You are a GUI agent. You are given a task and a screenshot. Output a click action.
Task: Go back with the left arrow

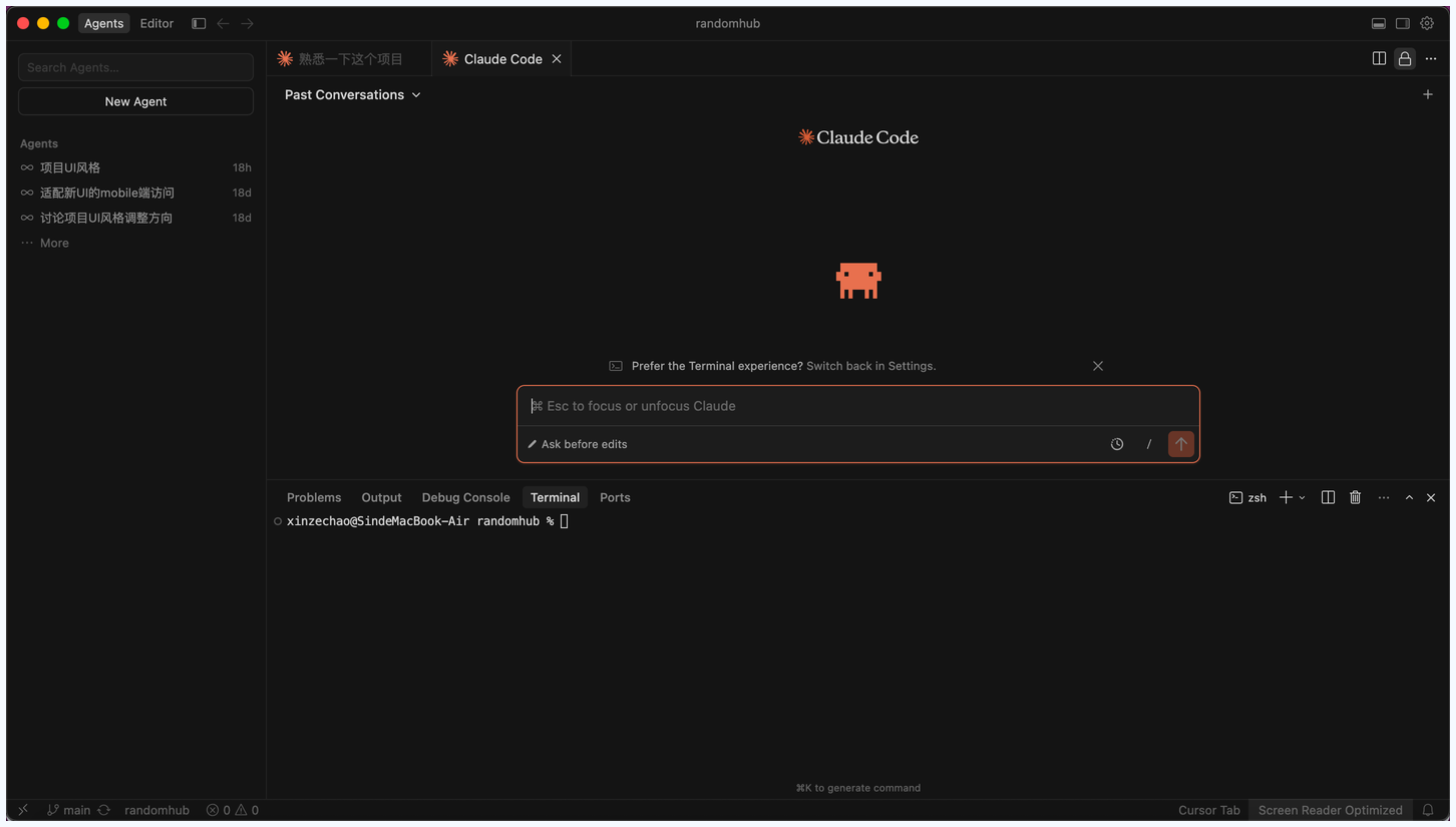tap(223, 23)
